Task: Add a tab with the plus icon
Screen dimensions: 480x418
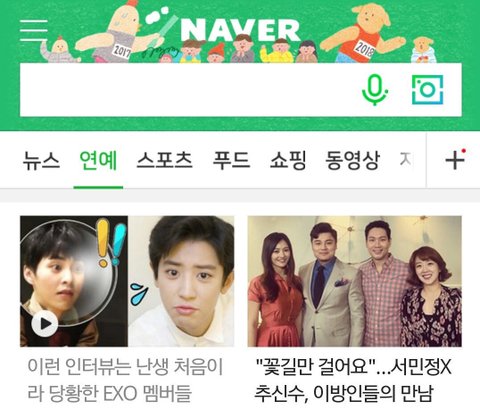Action: coord(455,160)
